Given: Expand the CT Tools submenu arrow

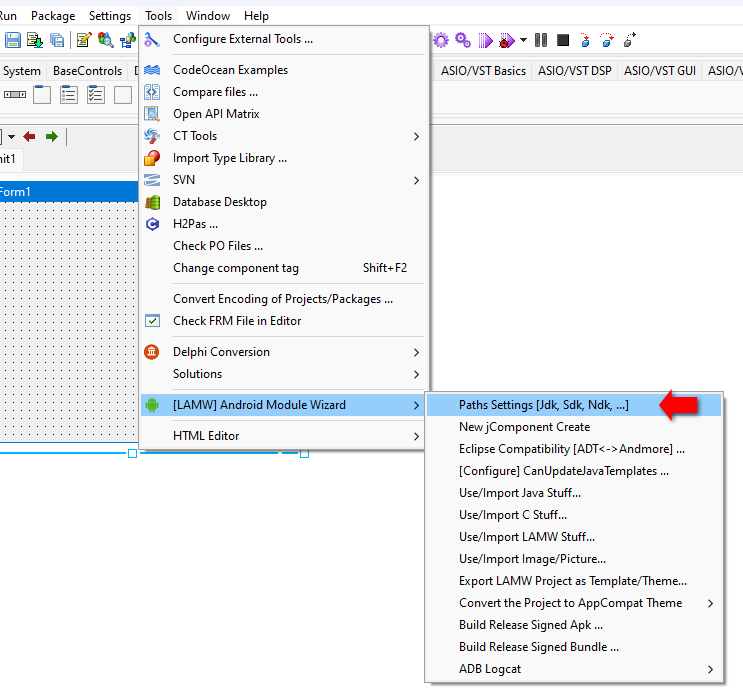Looking at the screenshot, I should 416,136.
